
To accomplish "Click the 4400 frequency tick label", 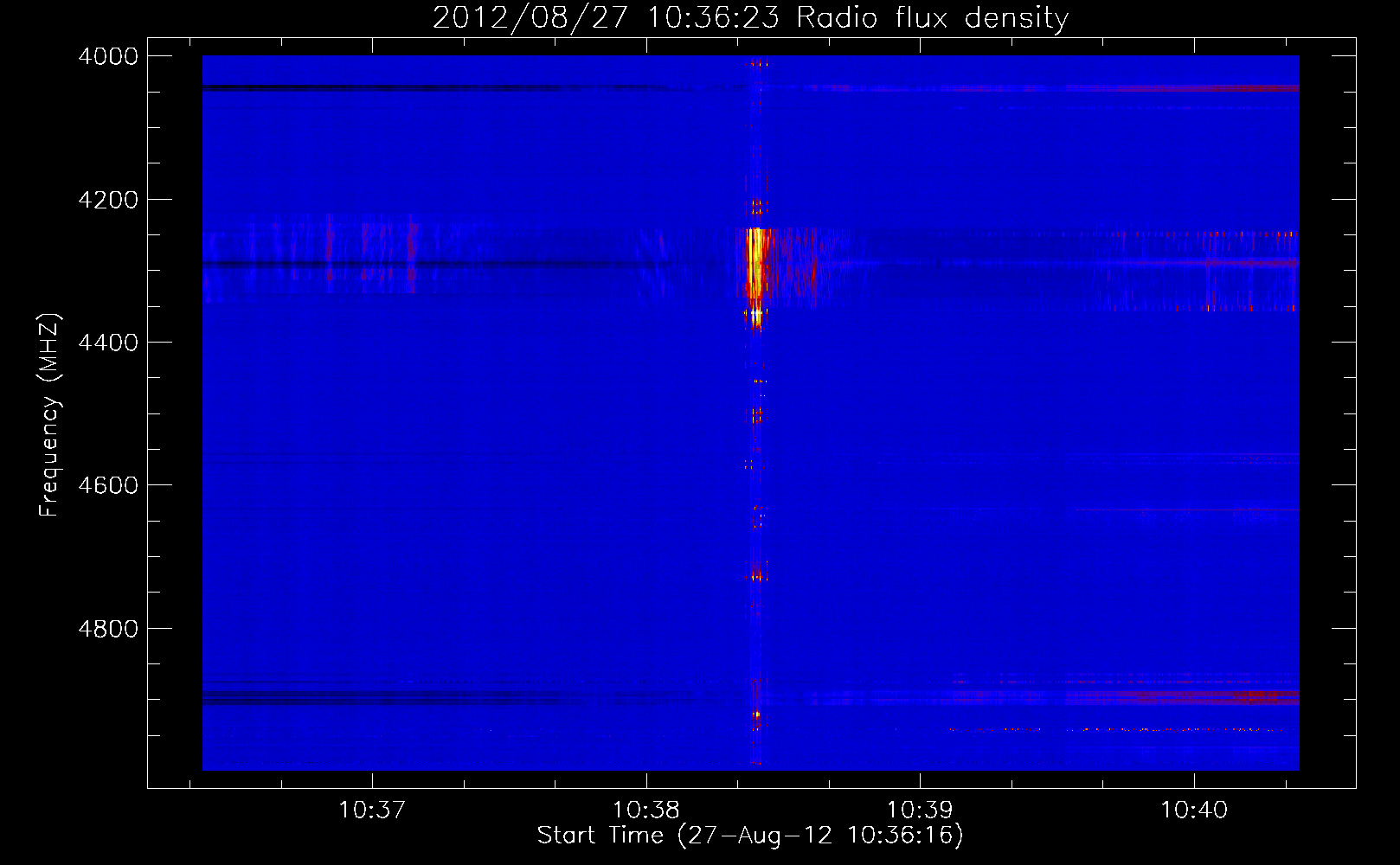I will pyautogui.click(x=108, y=343).
